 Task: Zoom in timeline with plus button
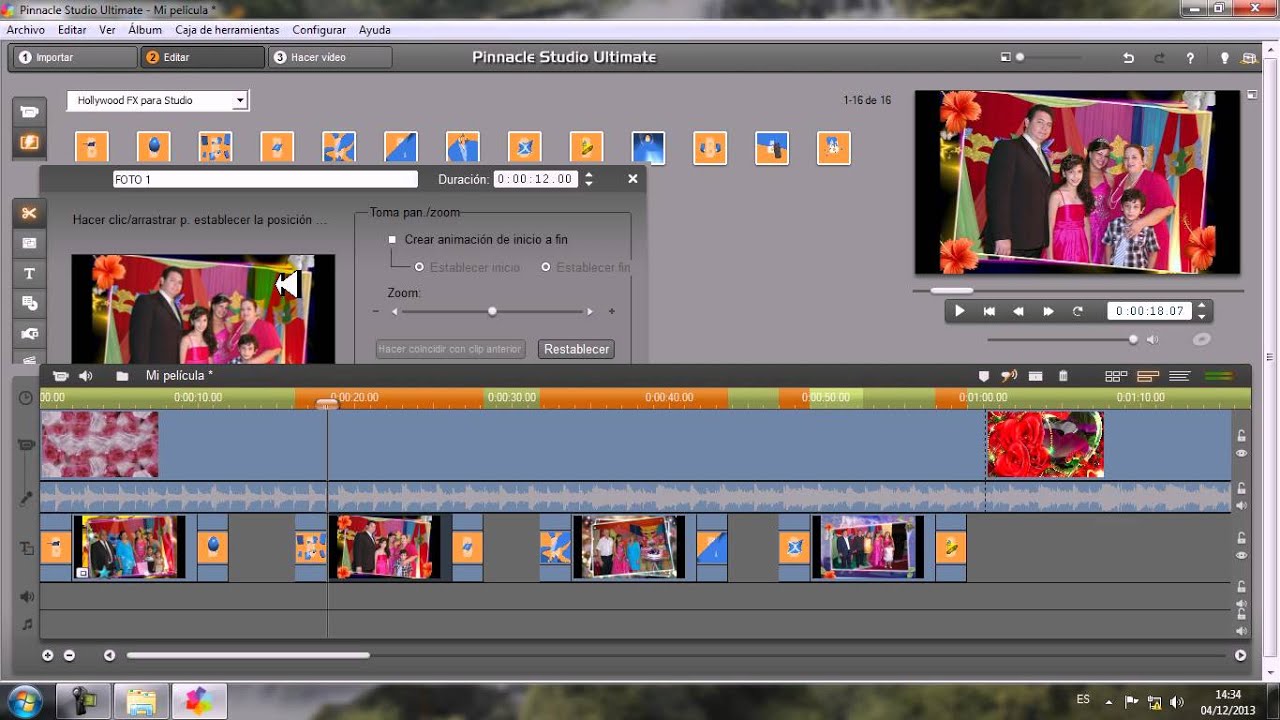[x=47, y=655]
